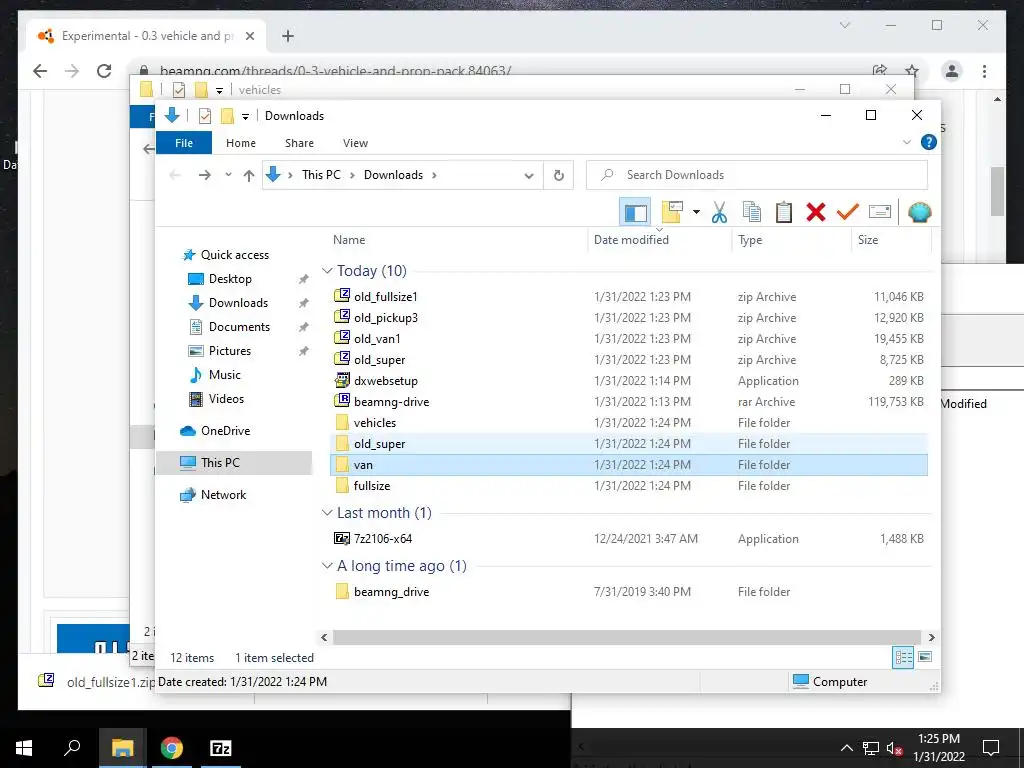Click the blue Help question mark
1024x768 pixels.
929,142
